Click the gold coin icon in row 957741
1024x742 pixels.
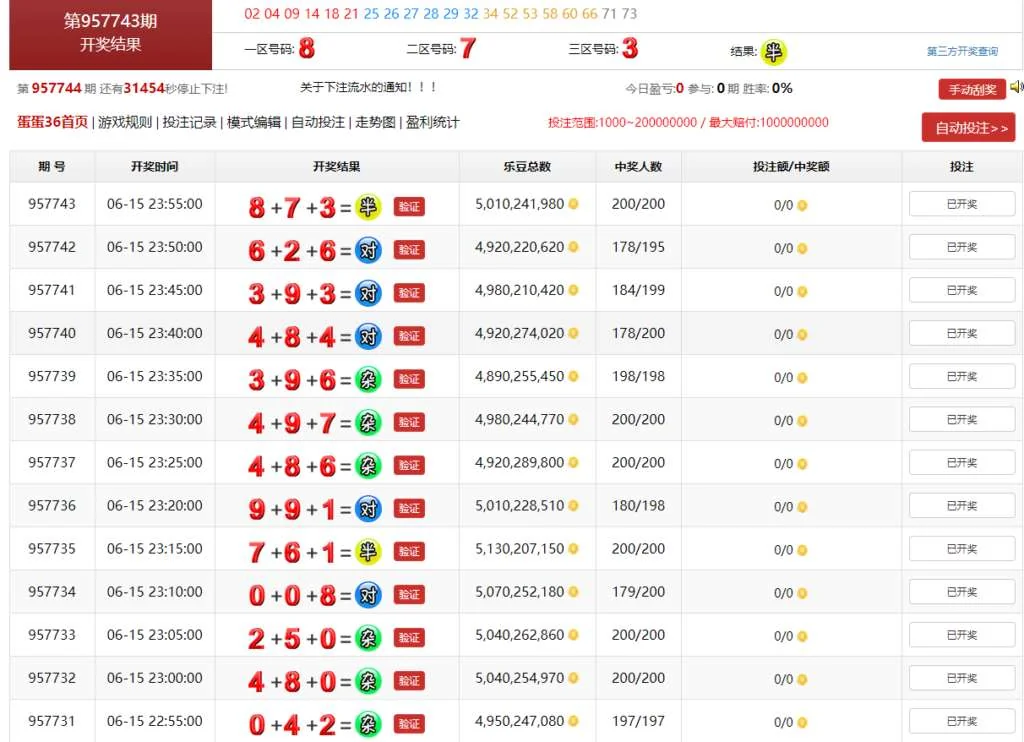(573, 291)
